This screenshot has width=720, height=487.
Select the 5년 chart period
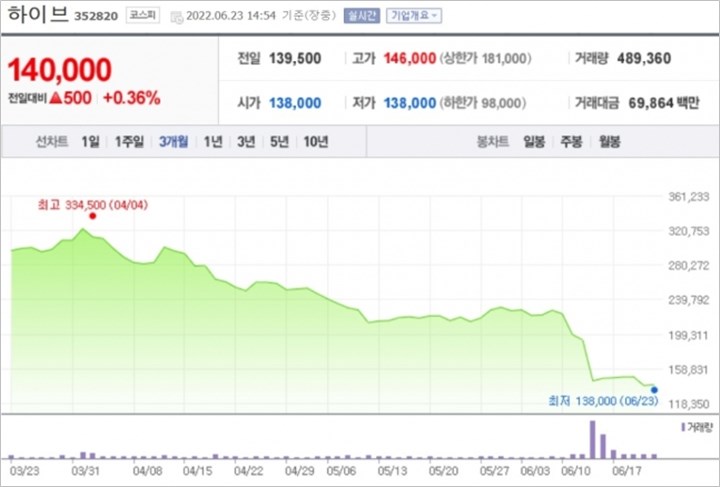point(280,142)
